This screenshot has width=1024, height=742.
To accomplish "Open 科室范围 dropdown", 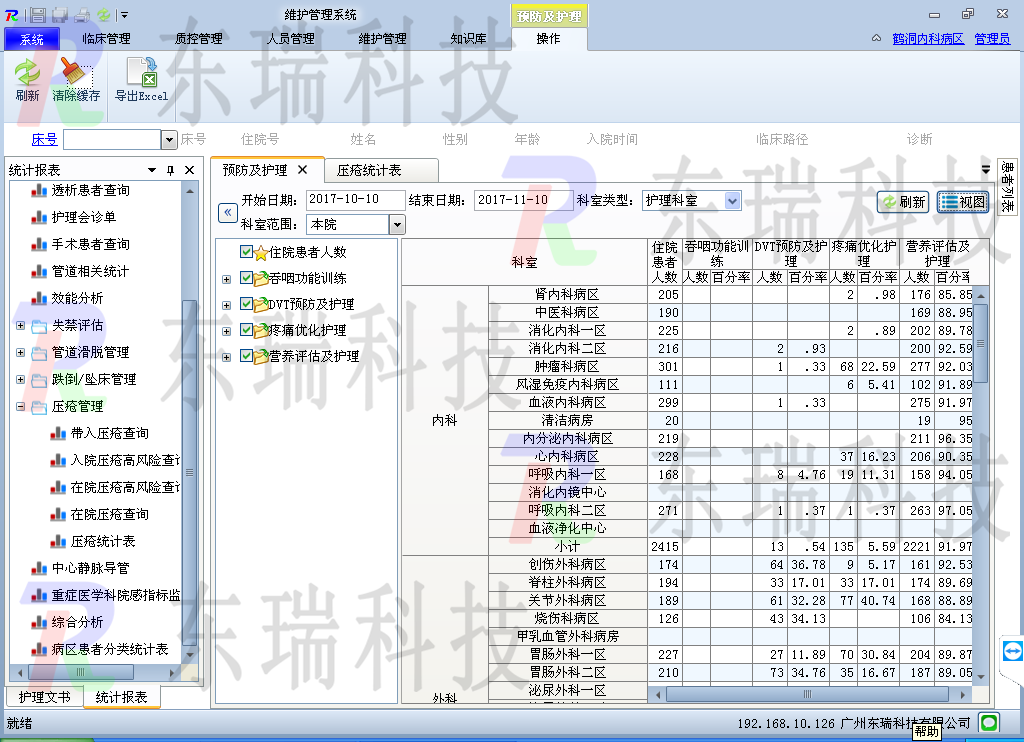I will (396, 225).
